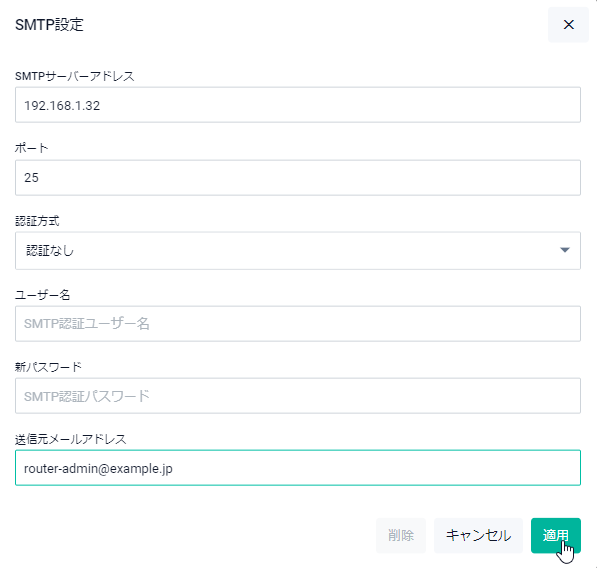Click the 新パスワード label text

point(48,367)
